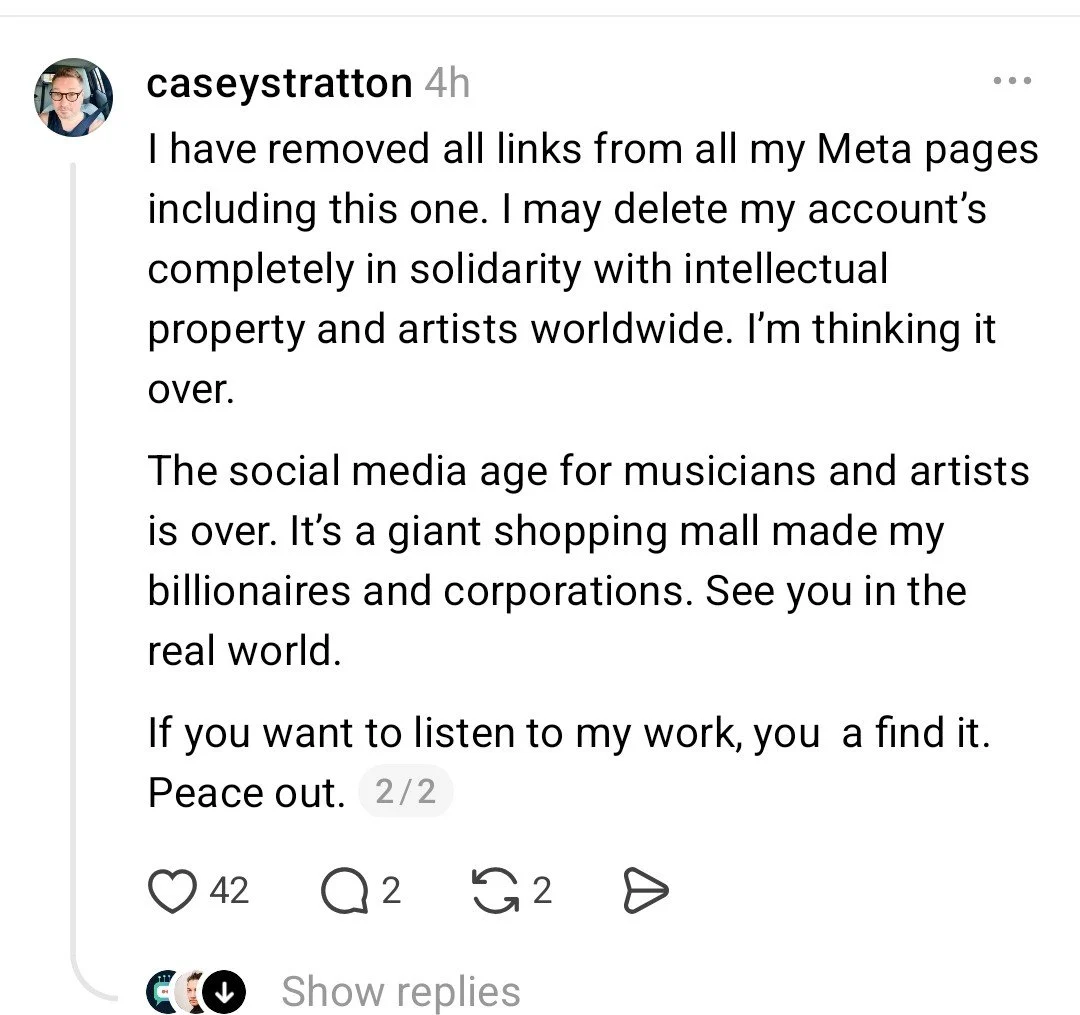This screenshot has width=1080, height=1015.
Task: Open the reply speech bubble icon
Action: 344,891
